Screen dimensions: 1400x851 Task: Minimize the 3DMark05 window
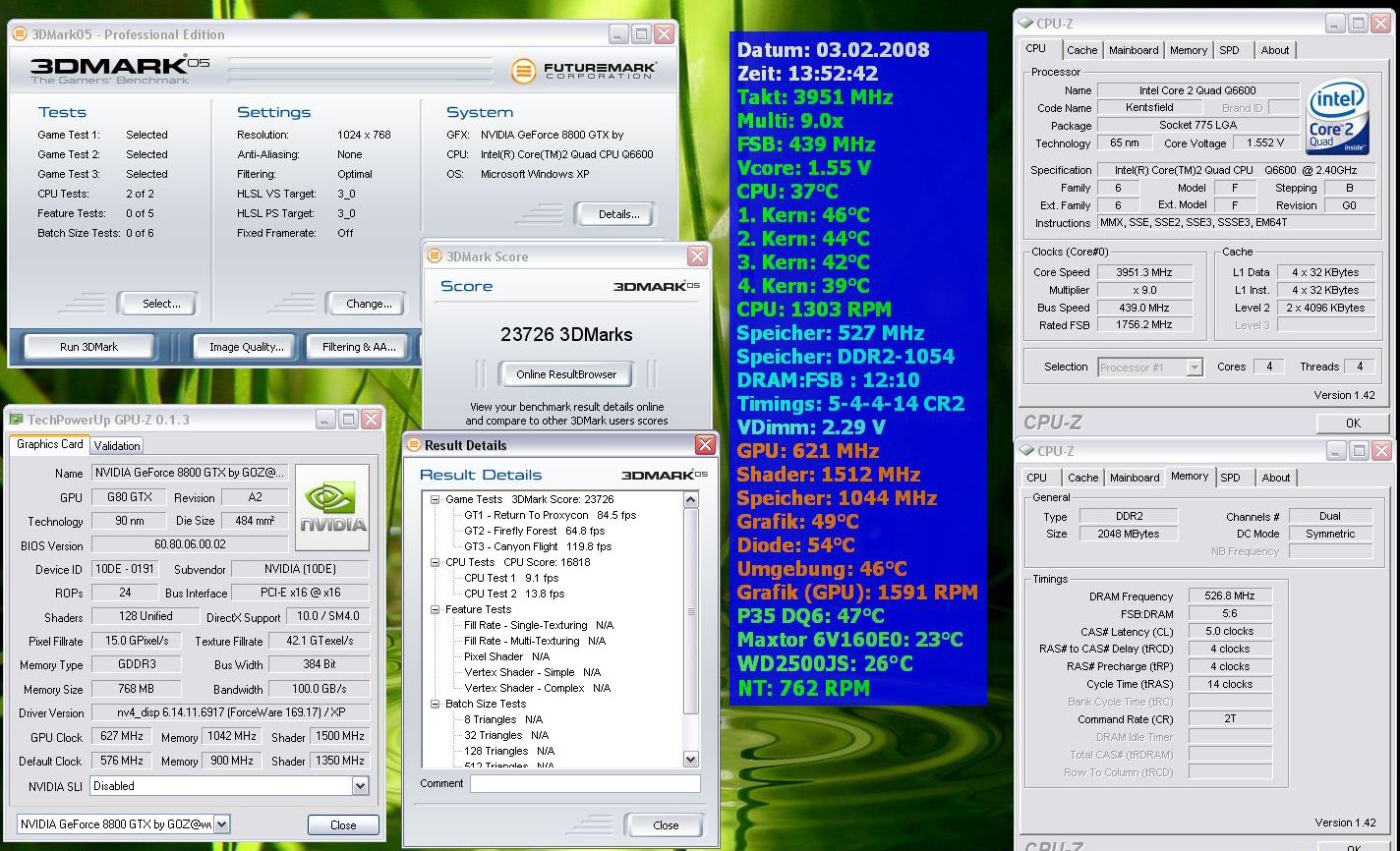618,34
